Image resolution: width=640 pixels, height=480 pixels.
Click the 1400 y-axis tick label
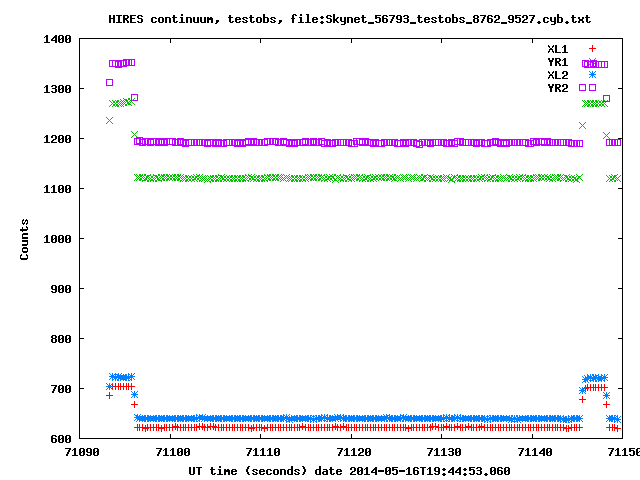[x=58, y=39]
